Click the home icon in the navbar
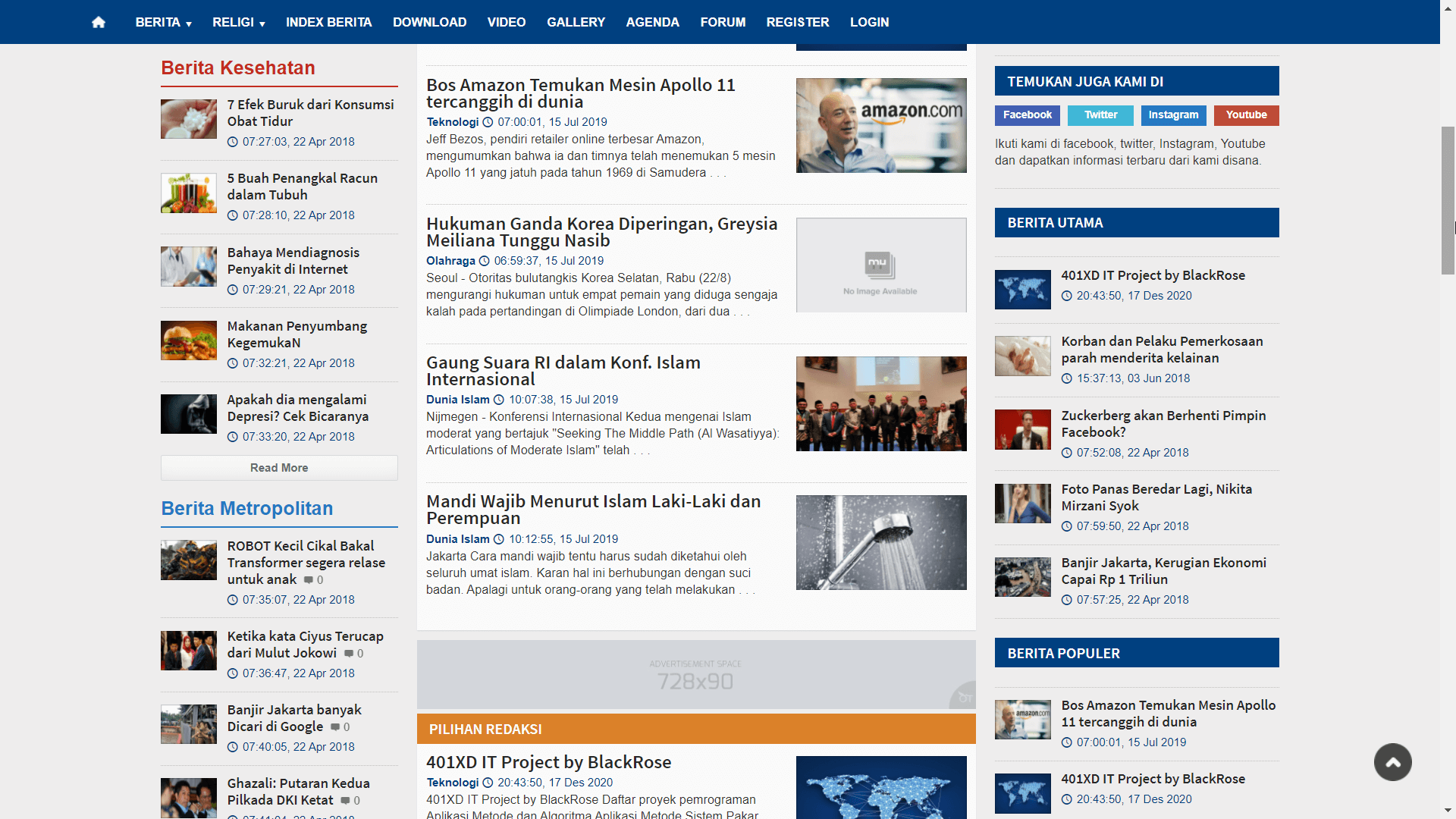The image size is (1456, 819). click(x=99, y=22)
